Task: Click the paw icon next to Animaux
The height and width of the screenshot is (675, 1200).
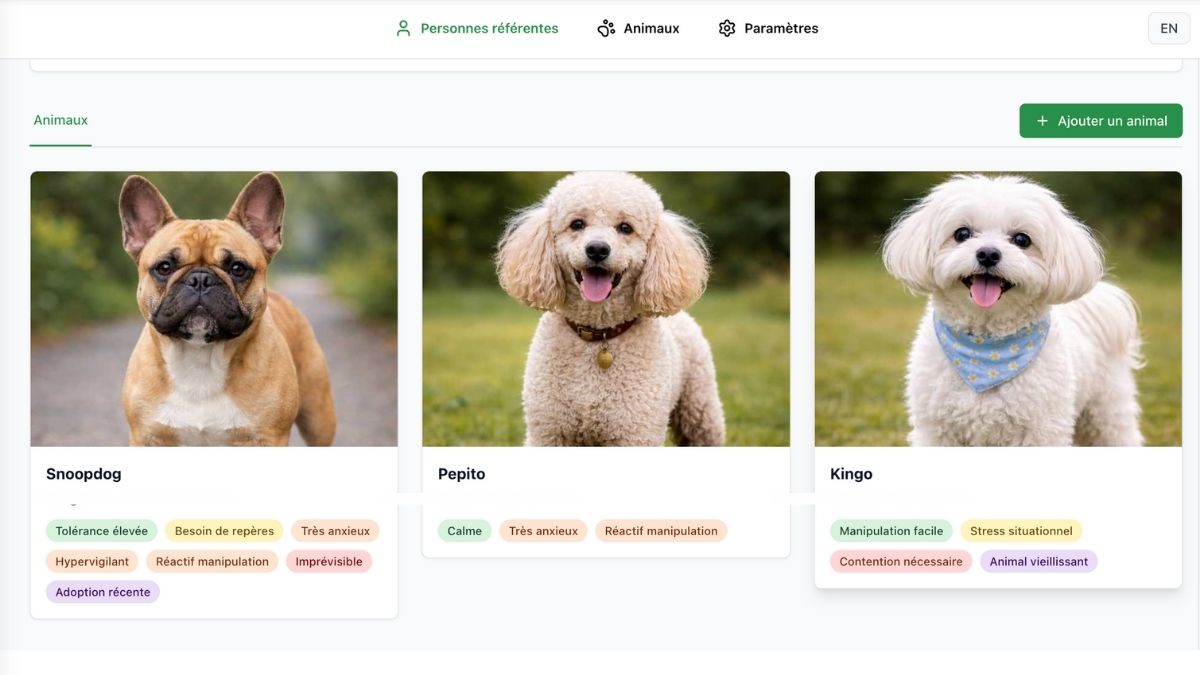Action: 606,28
